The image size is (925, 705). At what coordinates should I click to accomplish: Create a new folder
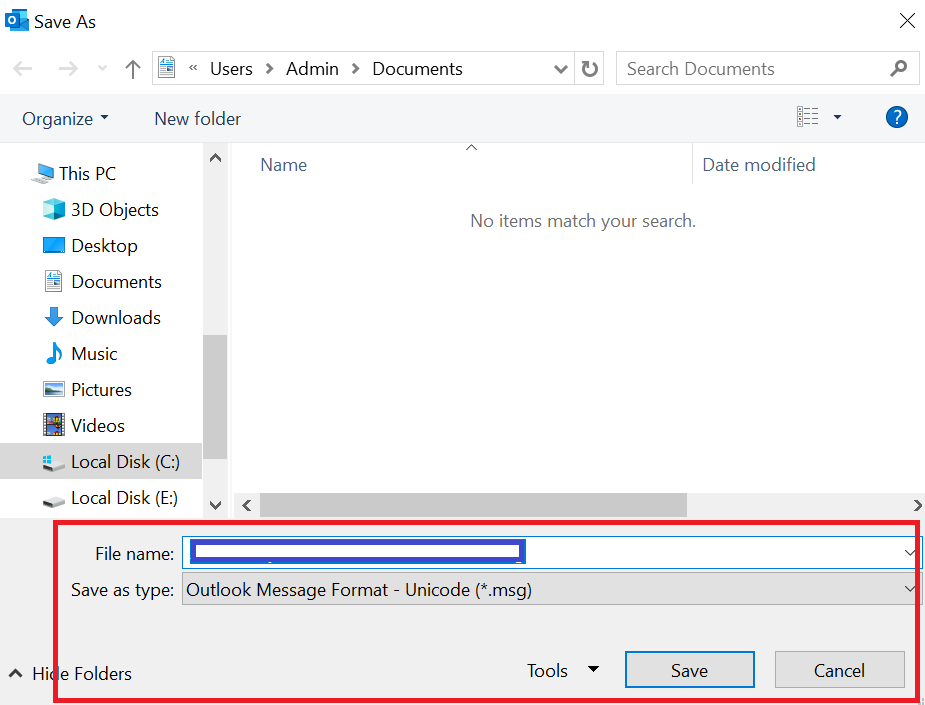point(197,118)
